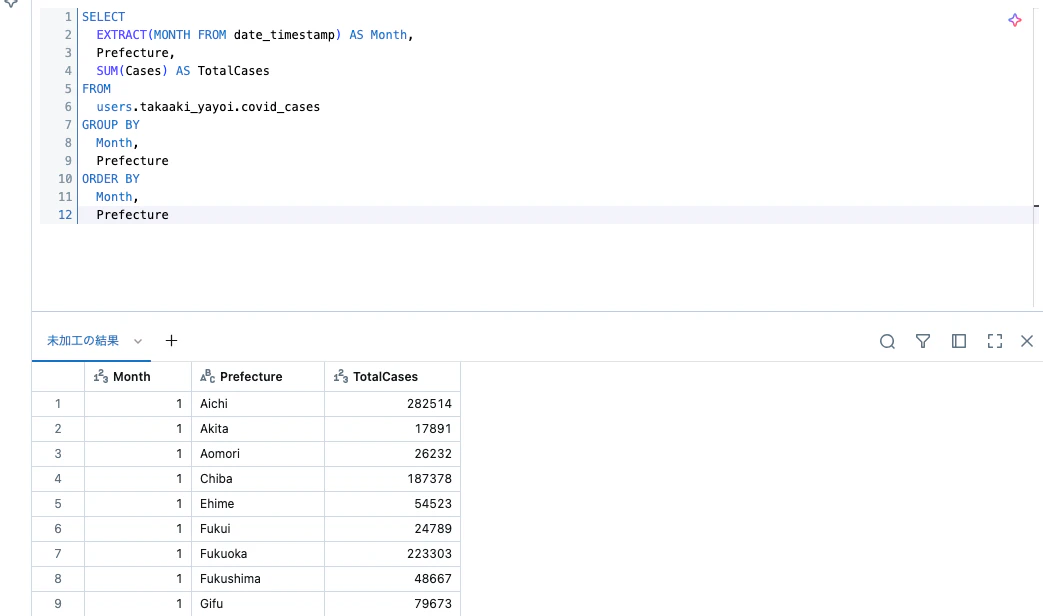Click the value 48667
This screenshot has height=616, width=1043.
433,579
